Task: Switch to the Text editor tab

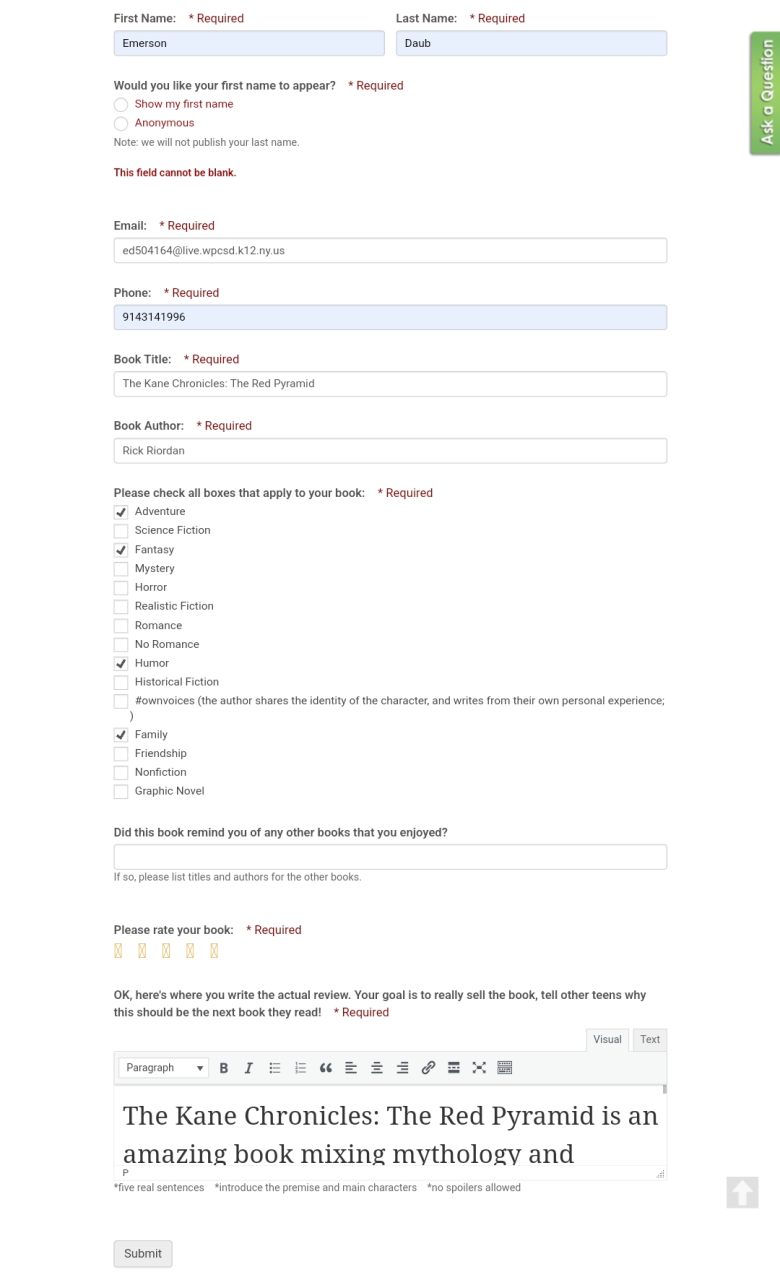Action: (x=650, y=1040)
